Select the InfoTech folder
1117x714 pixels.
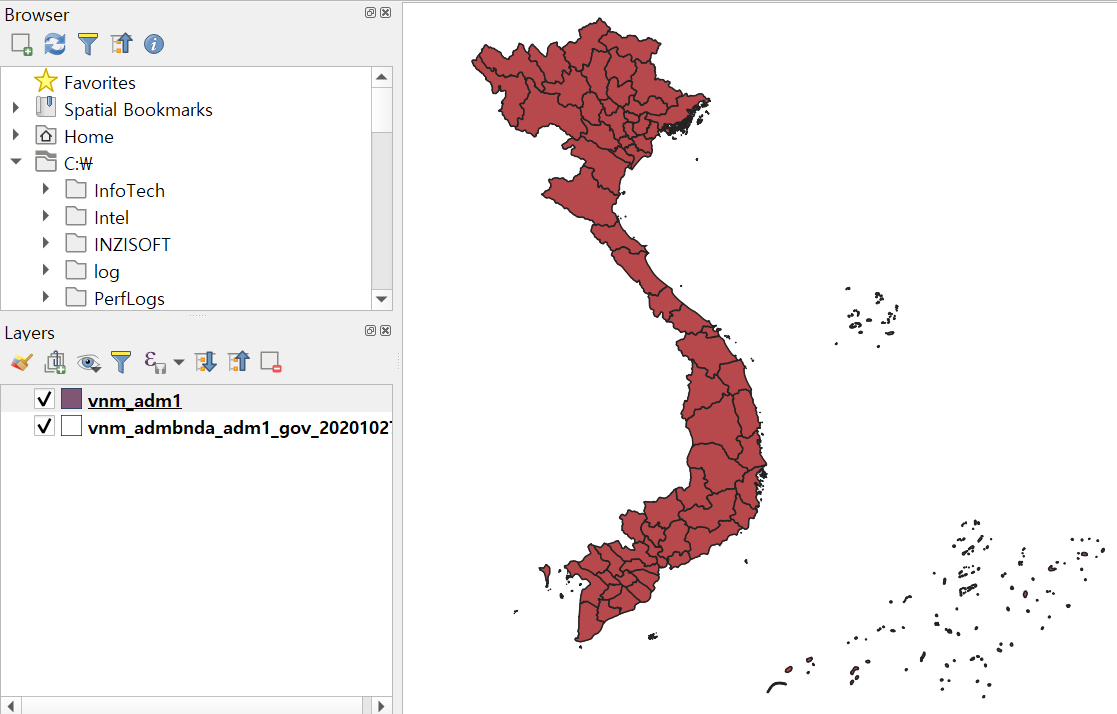[130, 191]
